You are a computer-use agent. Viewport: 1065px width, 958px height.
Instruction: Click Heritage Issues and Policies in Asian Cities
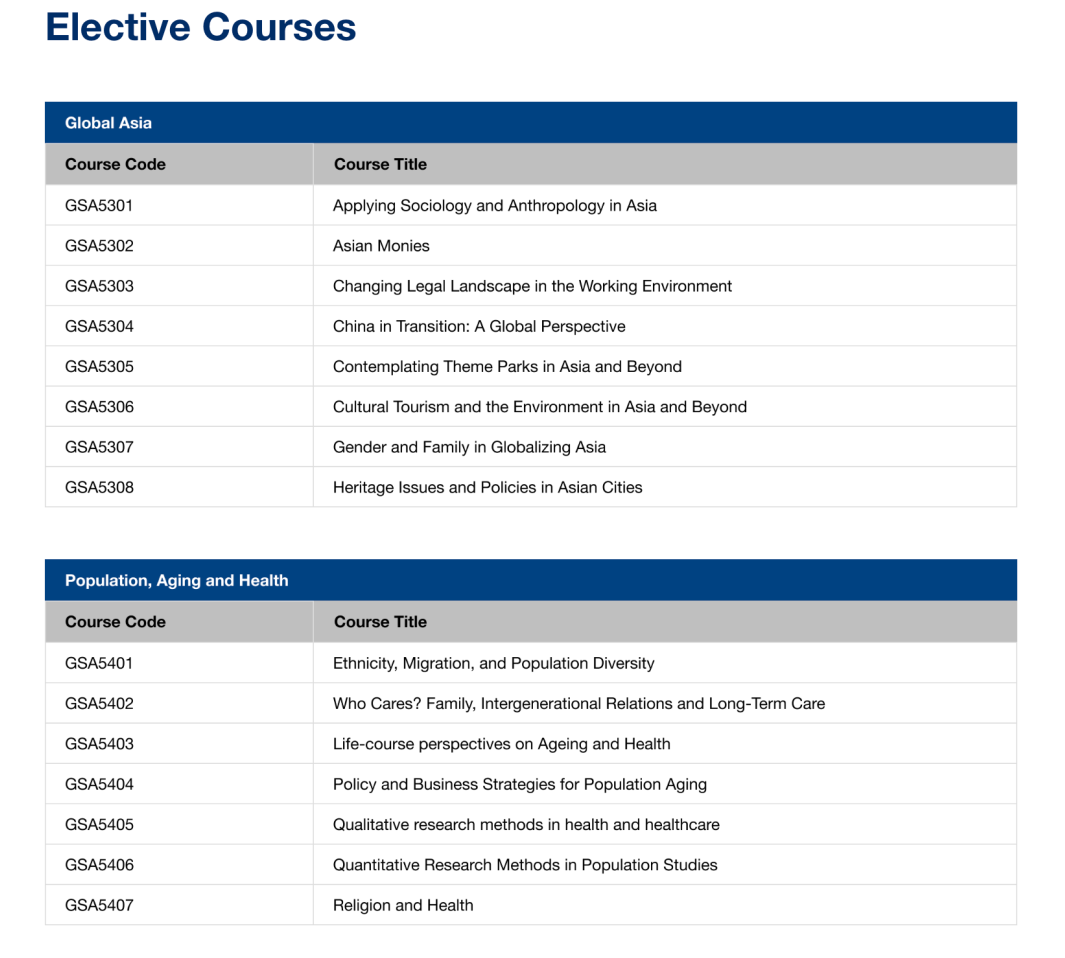(x=487, y=487)
